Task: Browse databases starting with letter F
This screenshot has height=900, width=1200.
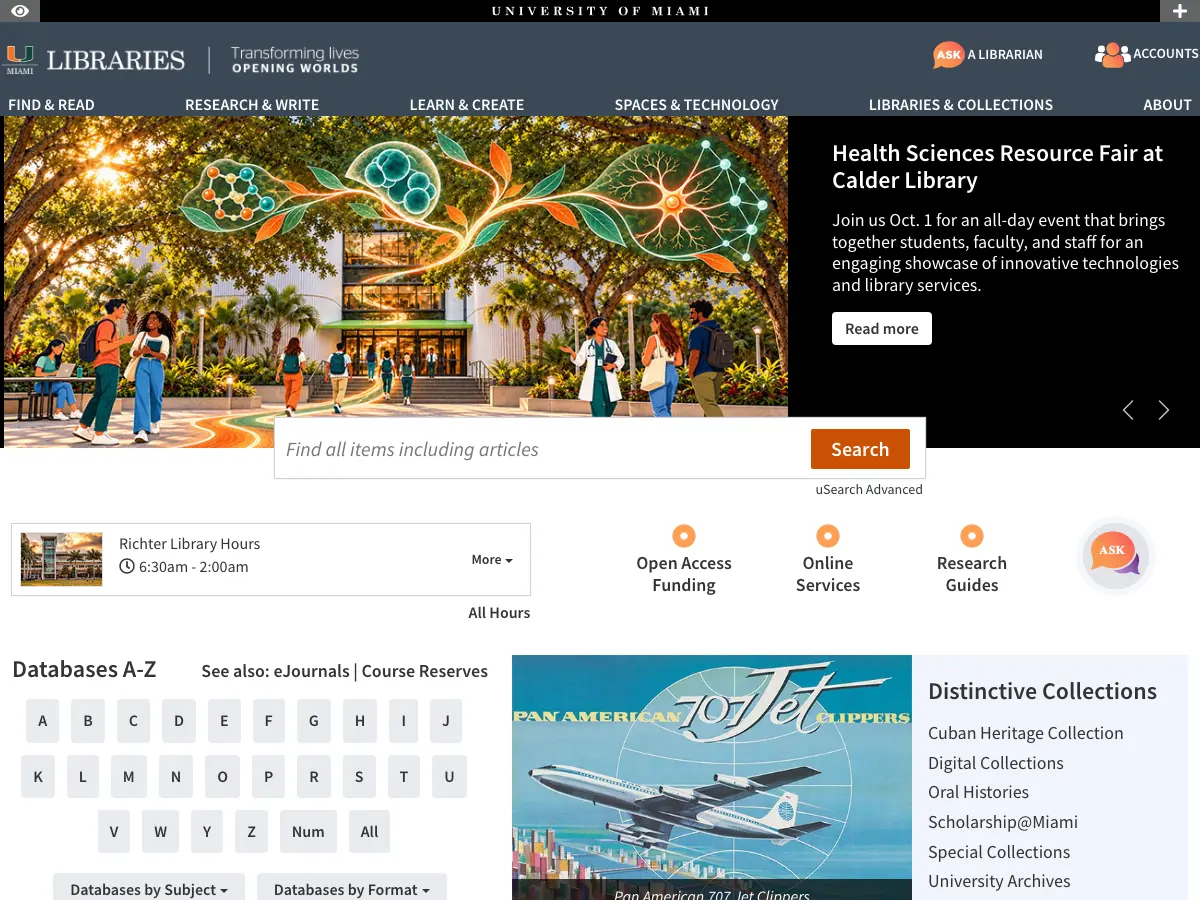Action: (x=268, y=721)
